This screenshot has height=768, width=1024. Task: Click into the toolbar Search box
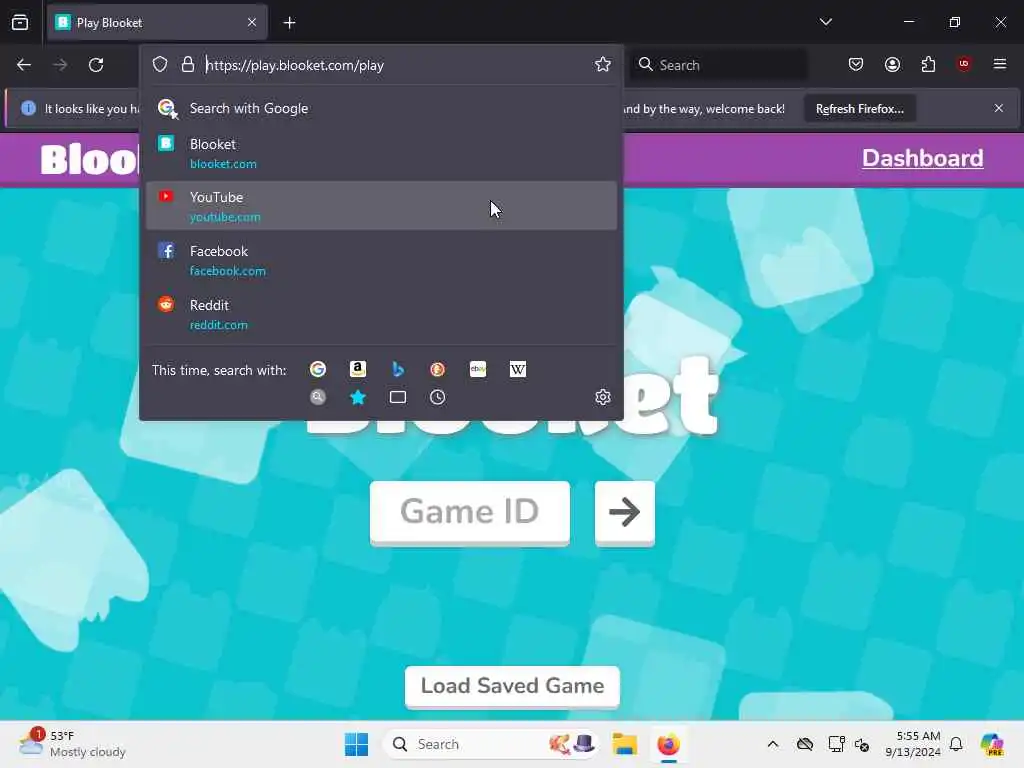coord(718,65)
